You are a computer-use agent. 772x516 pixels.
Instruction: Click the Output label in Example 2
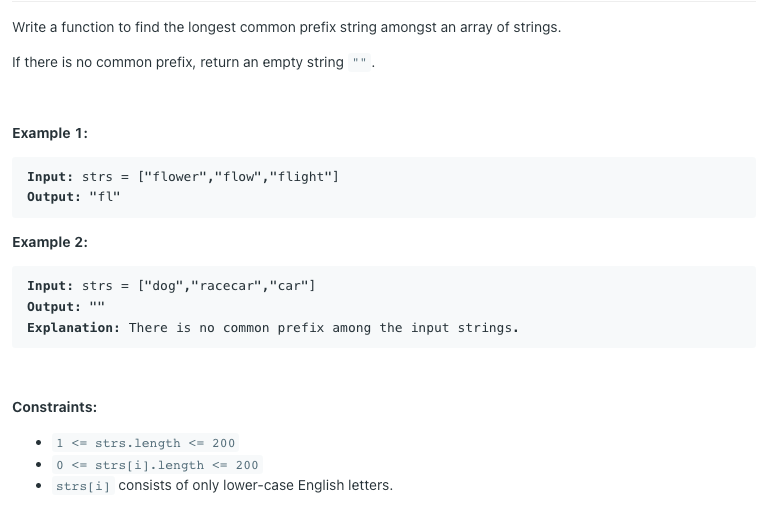[x=54, y=307]
